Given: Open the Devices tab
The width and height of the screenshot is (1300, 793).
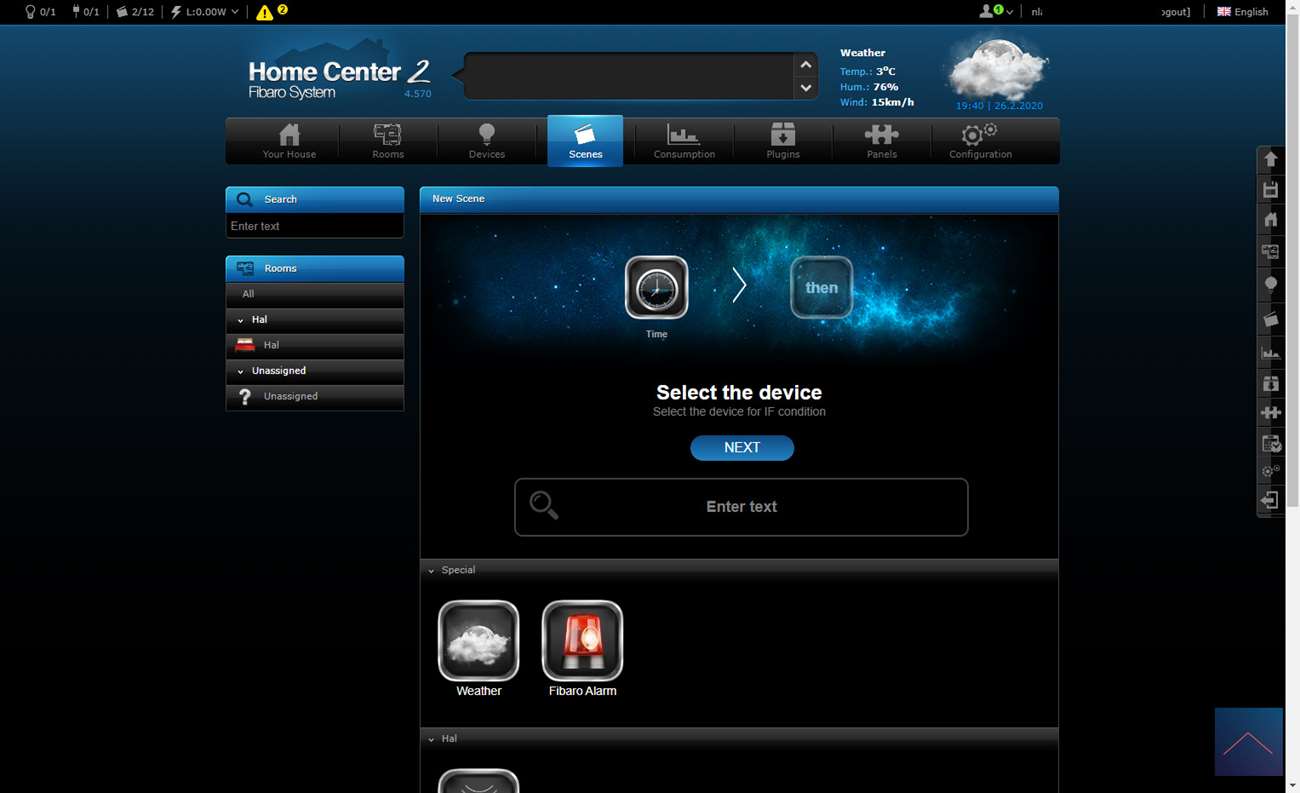Looking at the screenshot, I should click(x=486, y=141).
